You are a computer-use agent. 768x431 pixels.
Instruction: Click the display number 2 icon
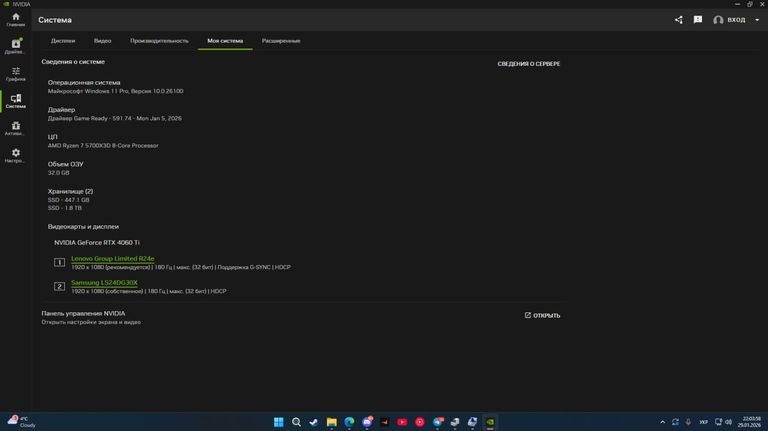pyautogui.click(x=59, y=287)
